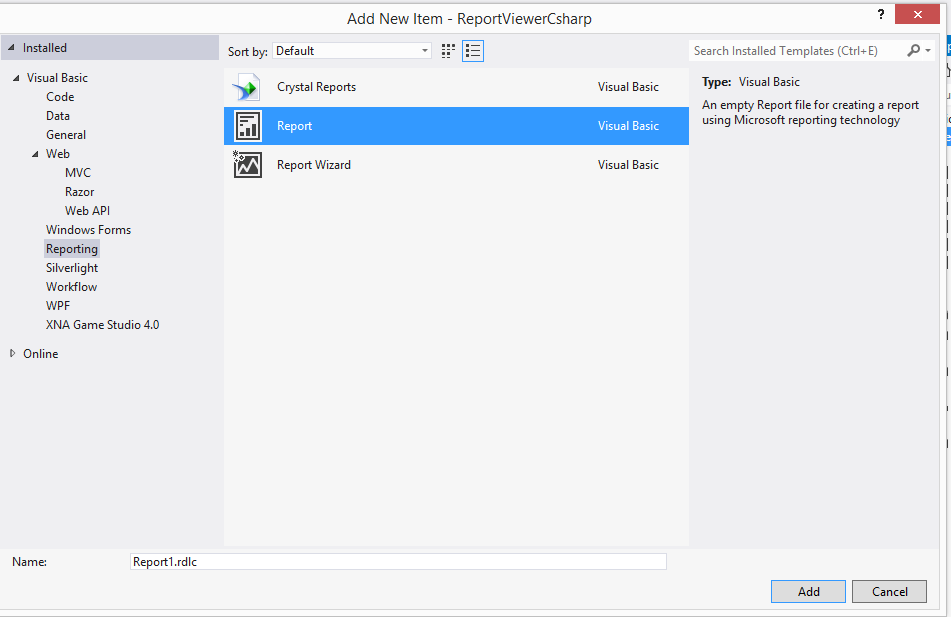Collapse the Web tree node
Screen dimensions: 951x617
35,153
